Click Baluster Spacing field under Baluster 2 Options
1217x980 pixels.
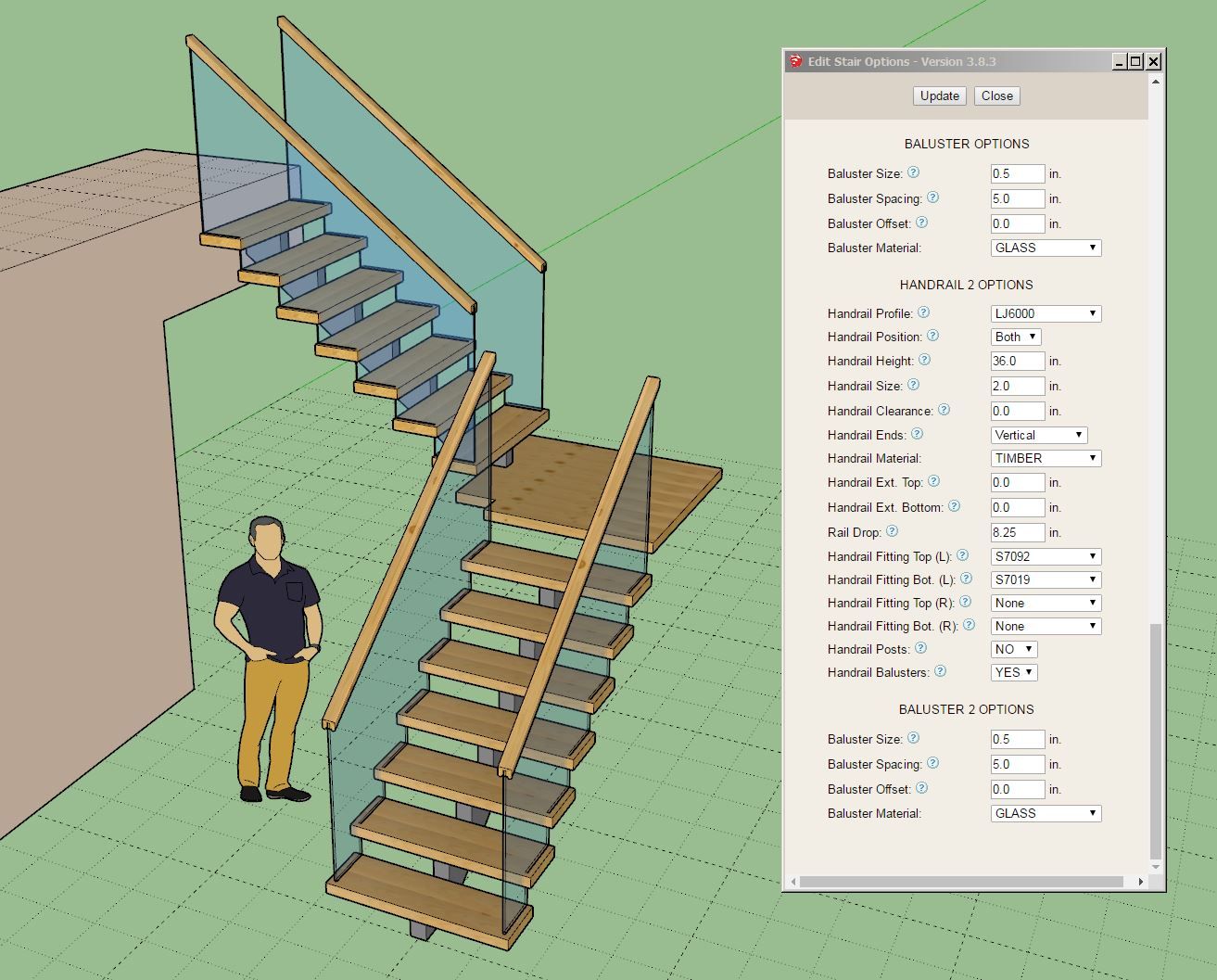pyautogui.click(x=1018, y=764)
